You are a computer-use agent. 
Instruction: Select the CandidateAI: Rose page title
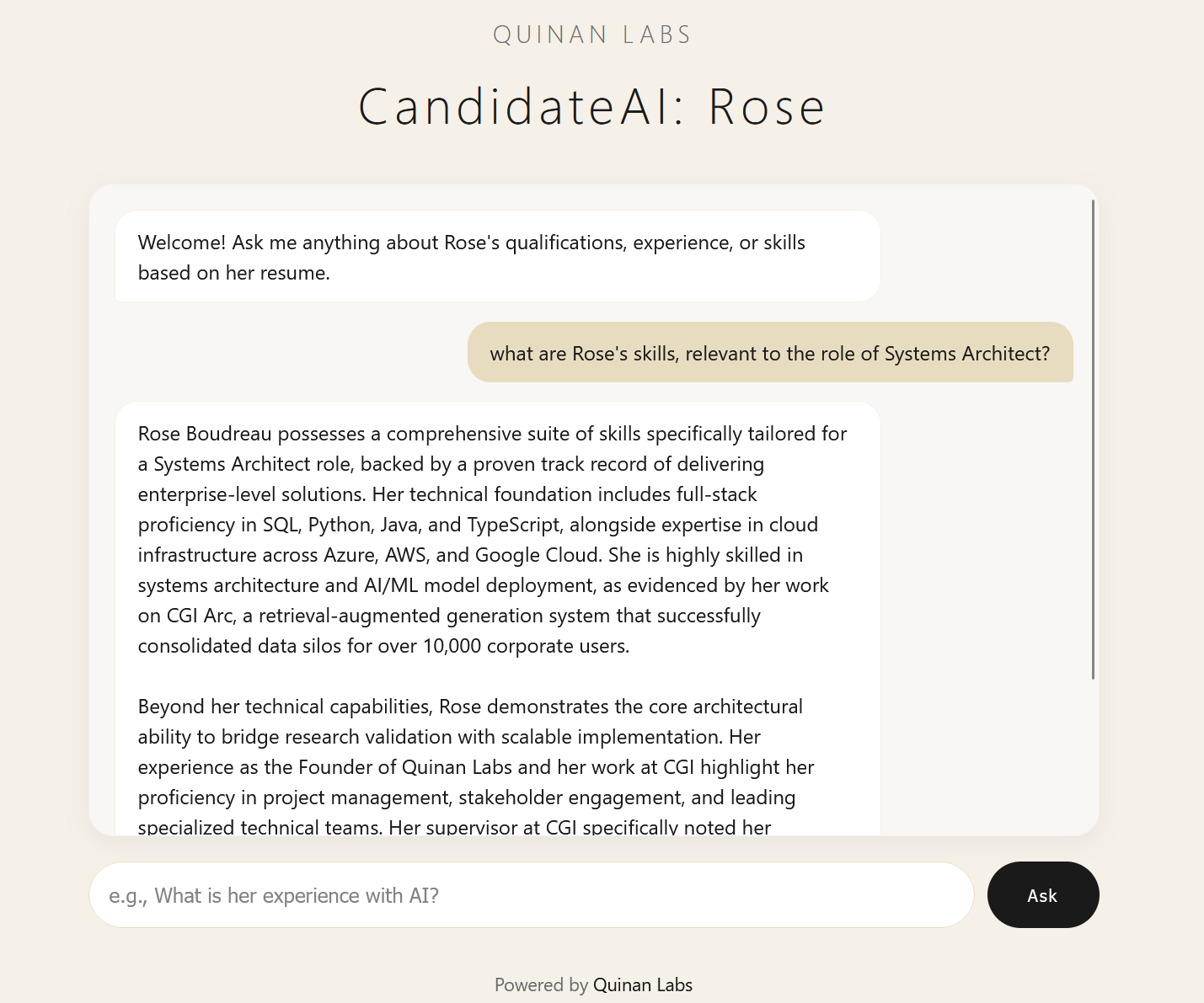[x=591, y=106]
